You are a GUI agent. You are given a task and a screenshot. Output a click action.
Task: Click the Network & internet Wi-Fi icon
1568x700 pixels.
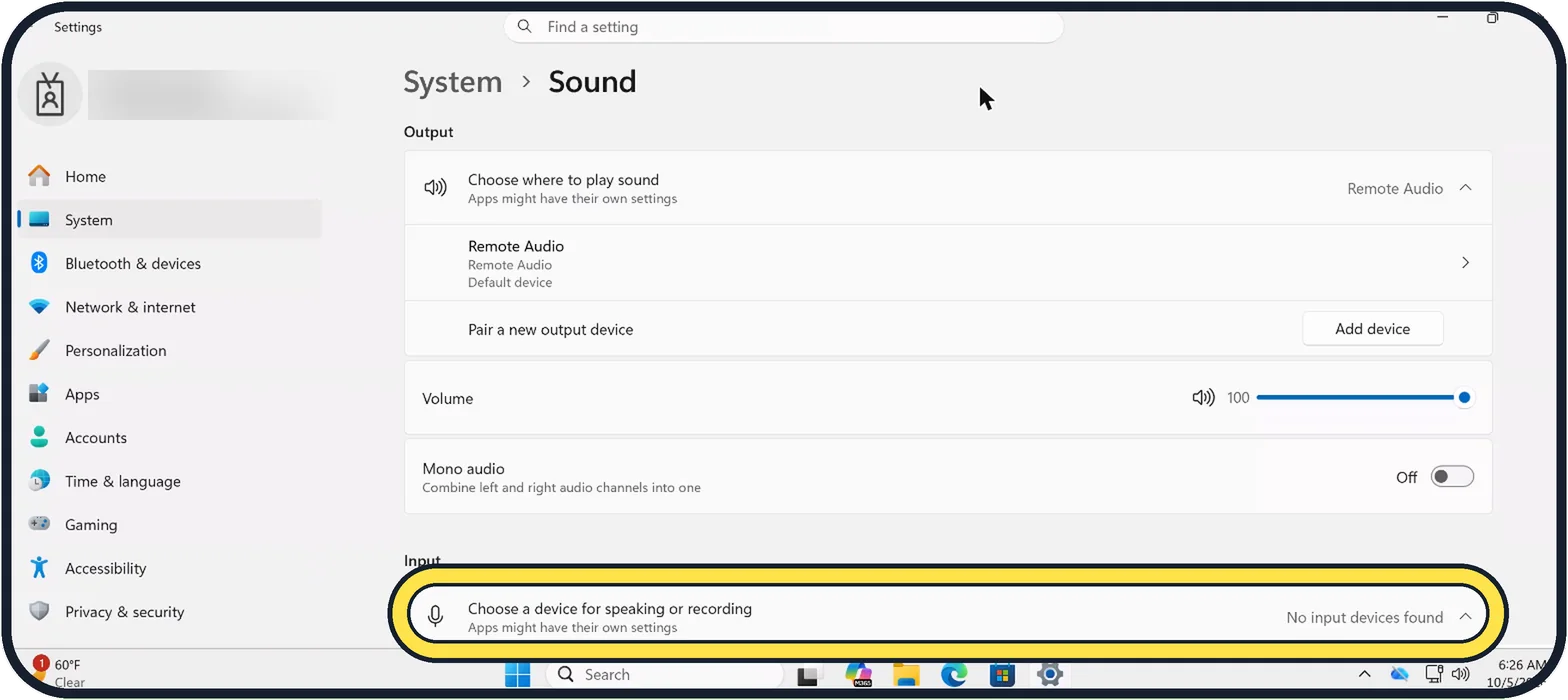click(x=39, y=307)
